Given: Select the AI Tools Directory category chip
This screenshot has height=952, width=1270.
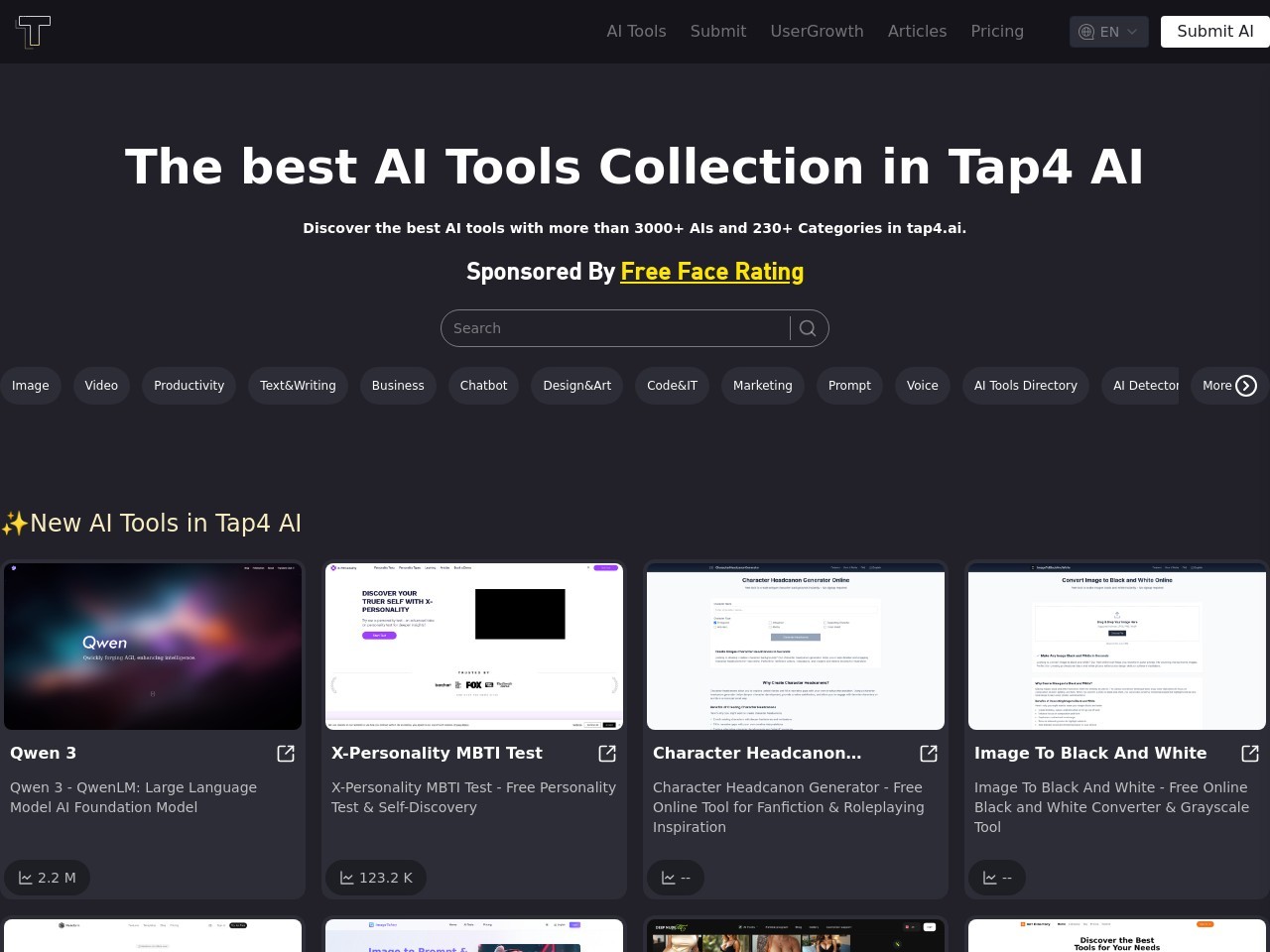Looking at the screenshot, I should pyautogui.click(x=1026, y=386).
